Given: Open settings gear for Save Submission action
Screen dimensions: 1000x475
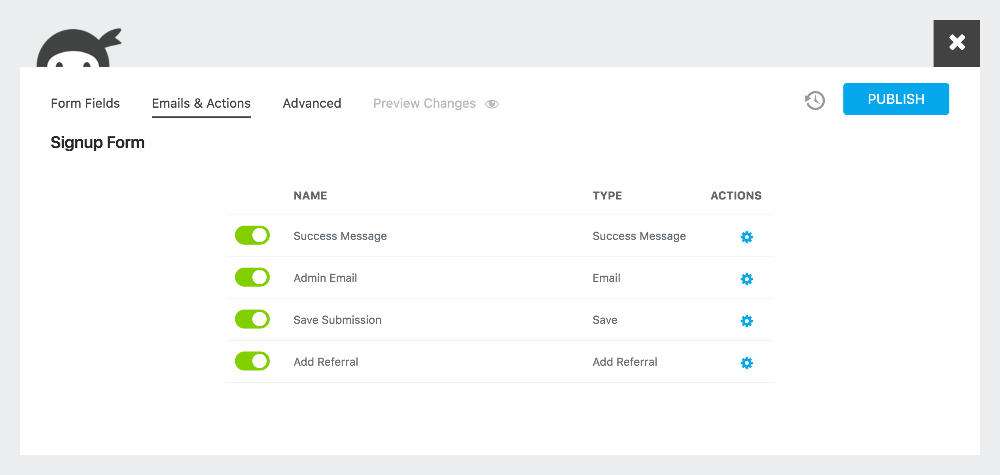Looking at the screenshot, I should coord(747,321).
